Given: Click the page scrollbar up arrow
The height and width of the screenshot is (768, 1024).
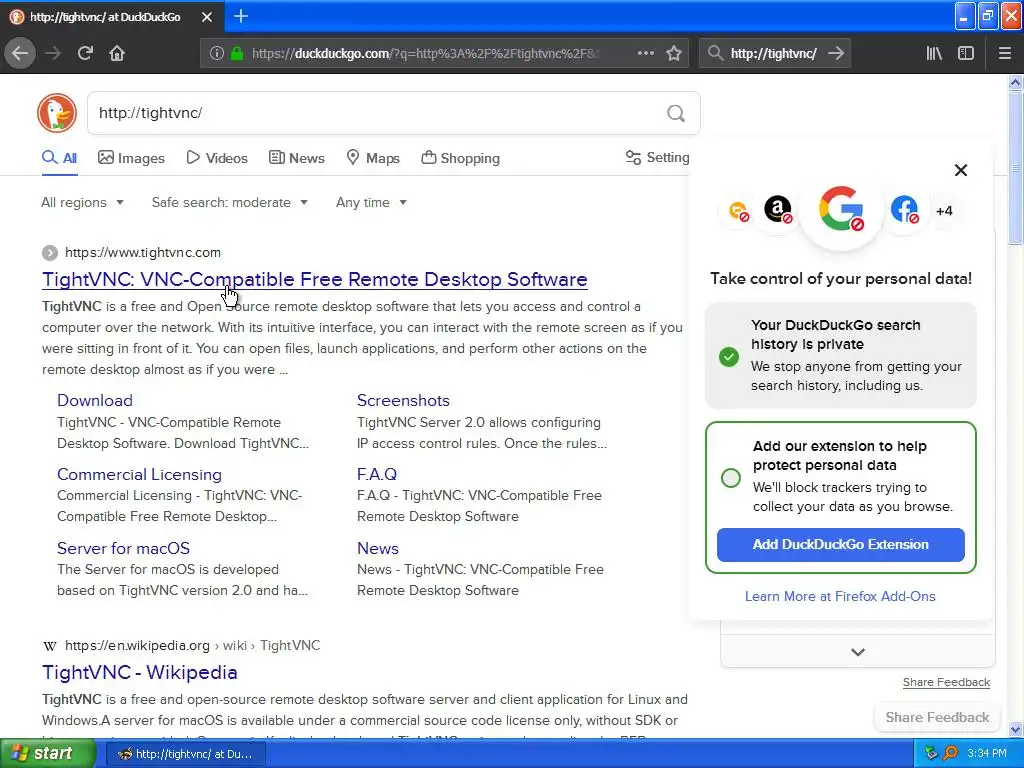Looking at the screenshot, I should coord(1015,82).
